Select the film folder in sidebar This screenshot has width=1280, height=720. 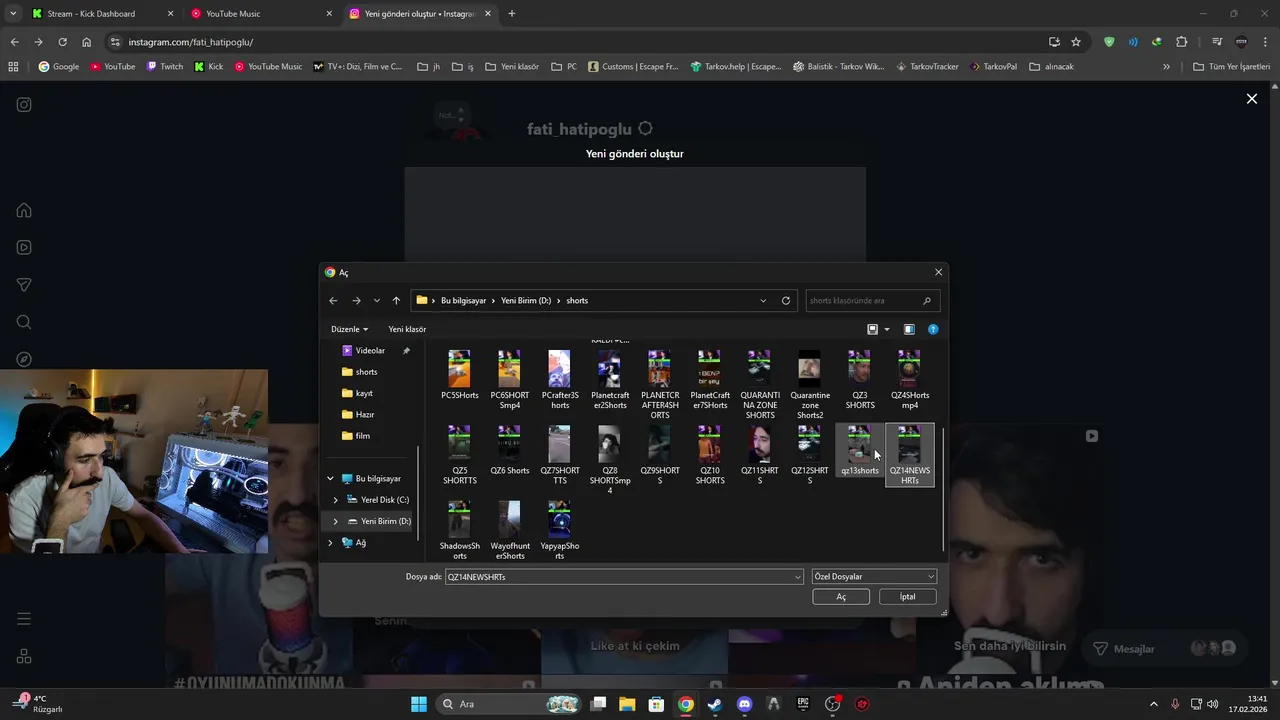click(x=362, y=436)
